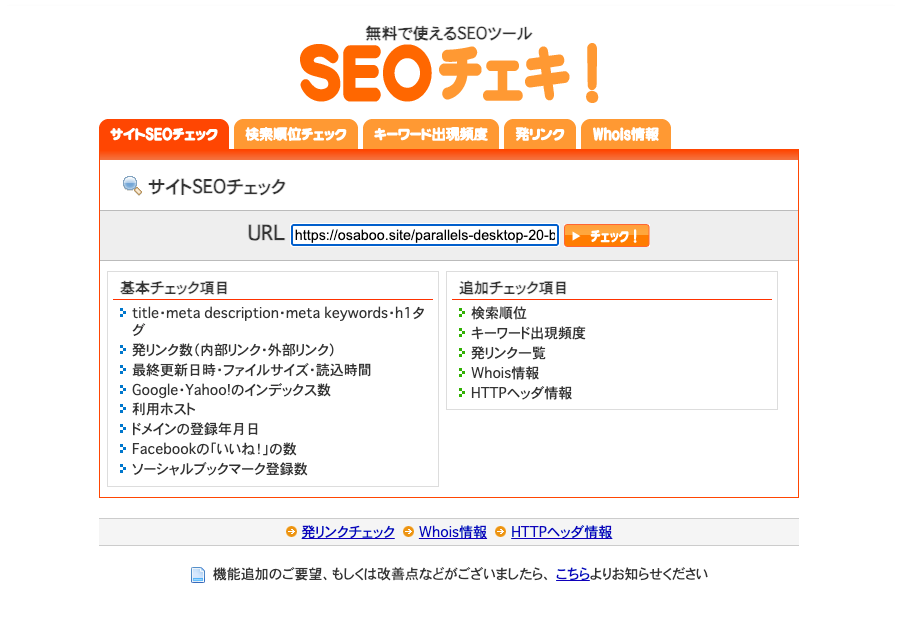Viewport: 900px width, 620px height.
Task: Open the 発リンクチェック footer link
Action: [348, 532]
